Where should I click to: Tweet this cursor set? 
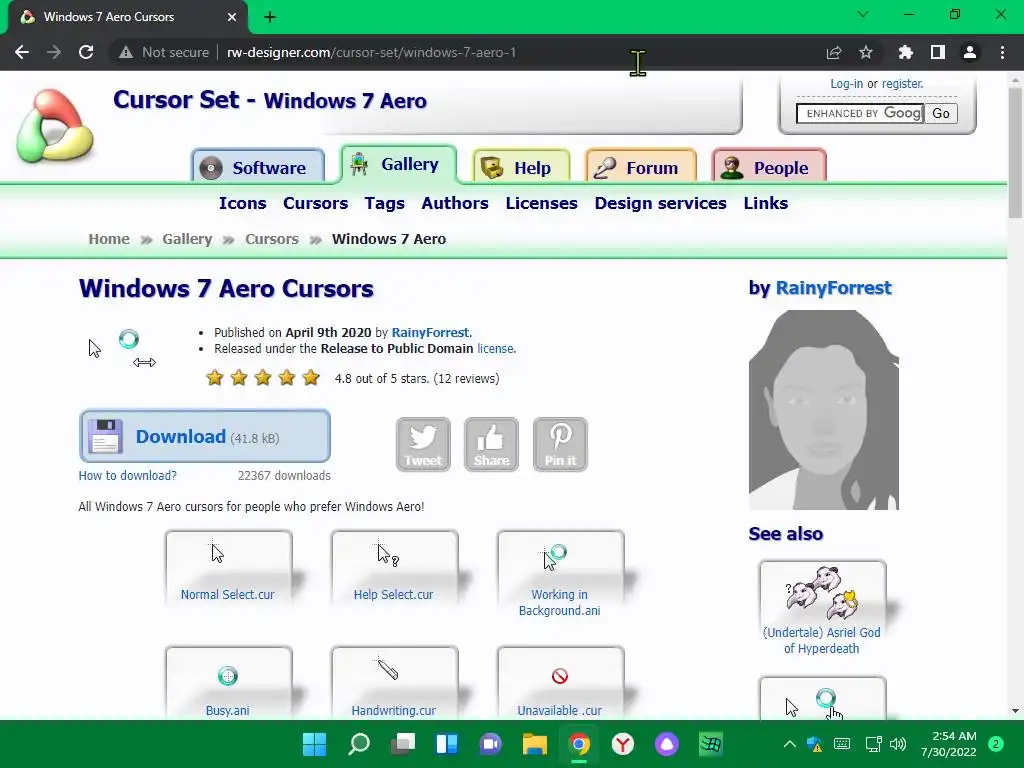[423, 444]
